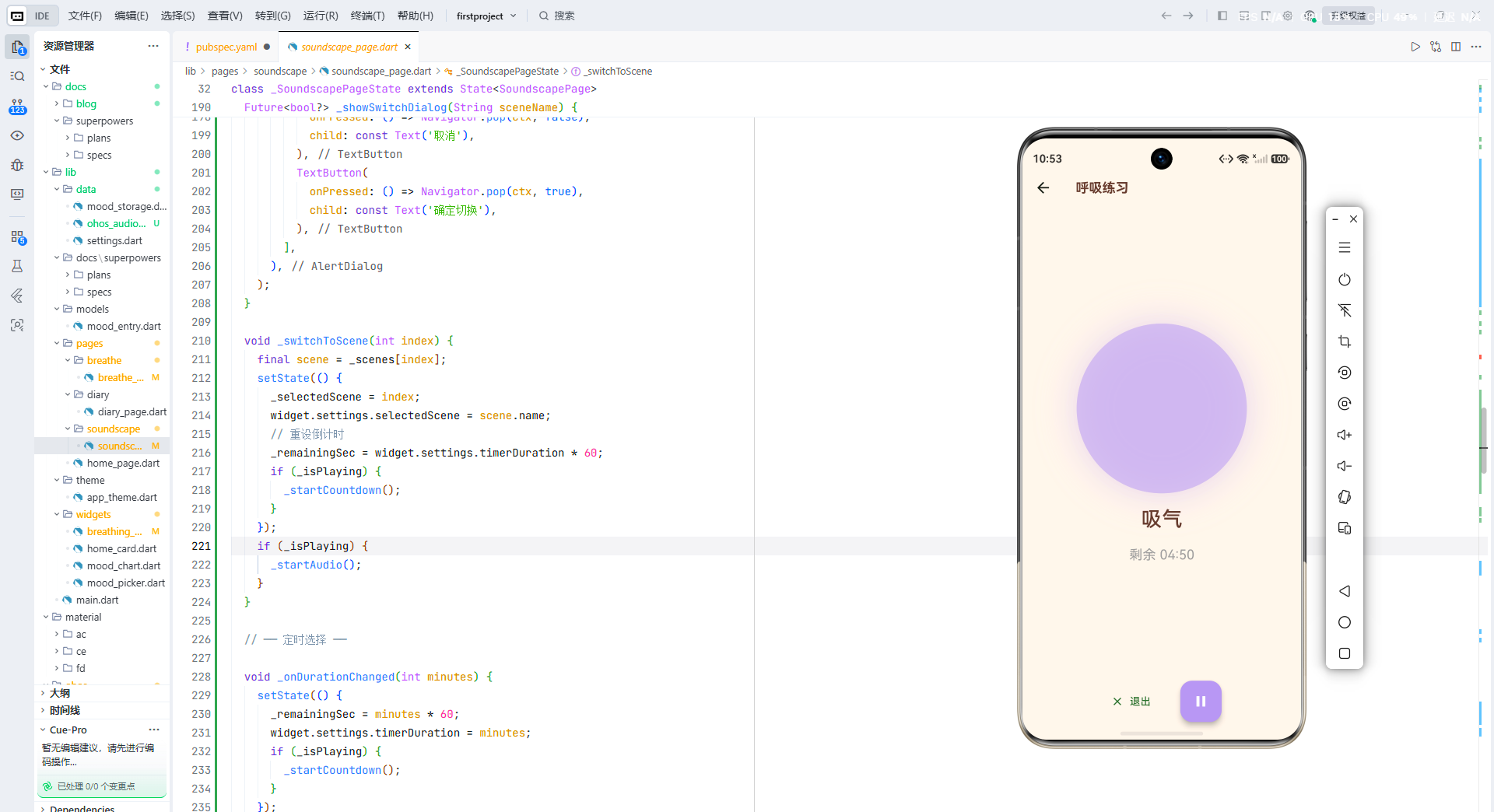Viewport: 1494px width, 812px height.
Task: Click the Split Editor icon
Action: point(1456,47)
